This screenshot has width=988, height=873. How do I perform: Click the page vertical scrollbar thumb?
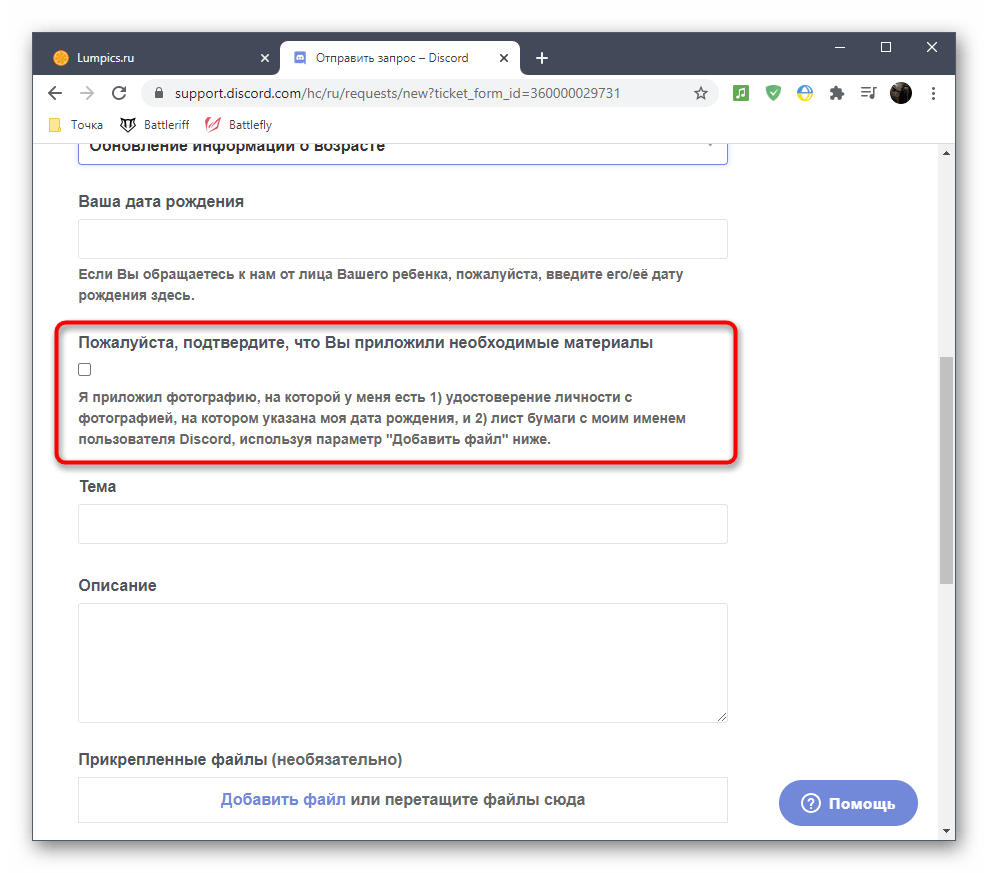pos(946,470)
